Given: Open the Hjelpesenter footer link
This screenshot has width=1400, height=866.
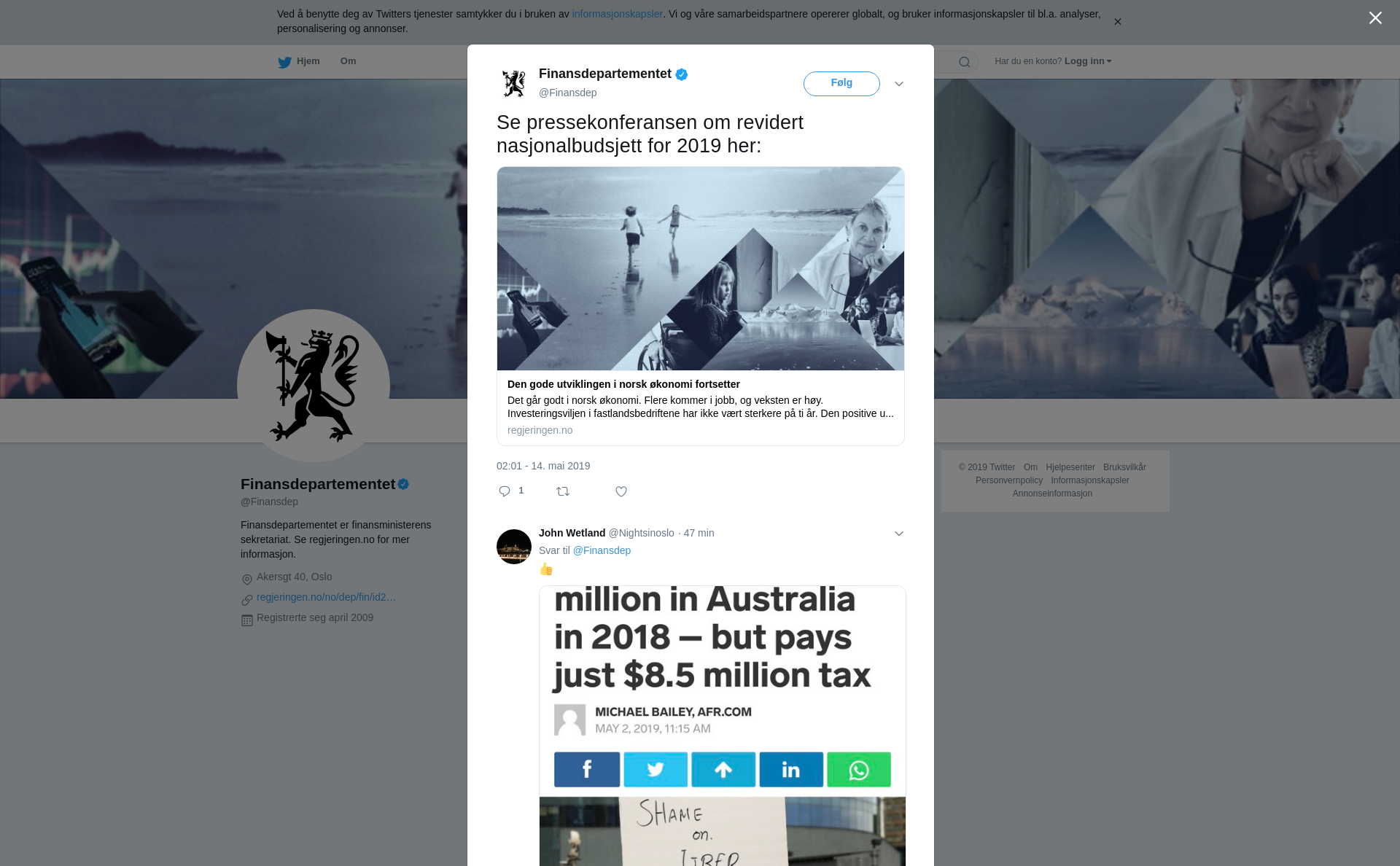Looking at the screenshot, I should coord(1070,467).
